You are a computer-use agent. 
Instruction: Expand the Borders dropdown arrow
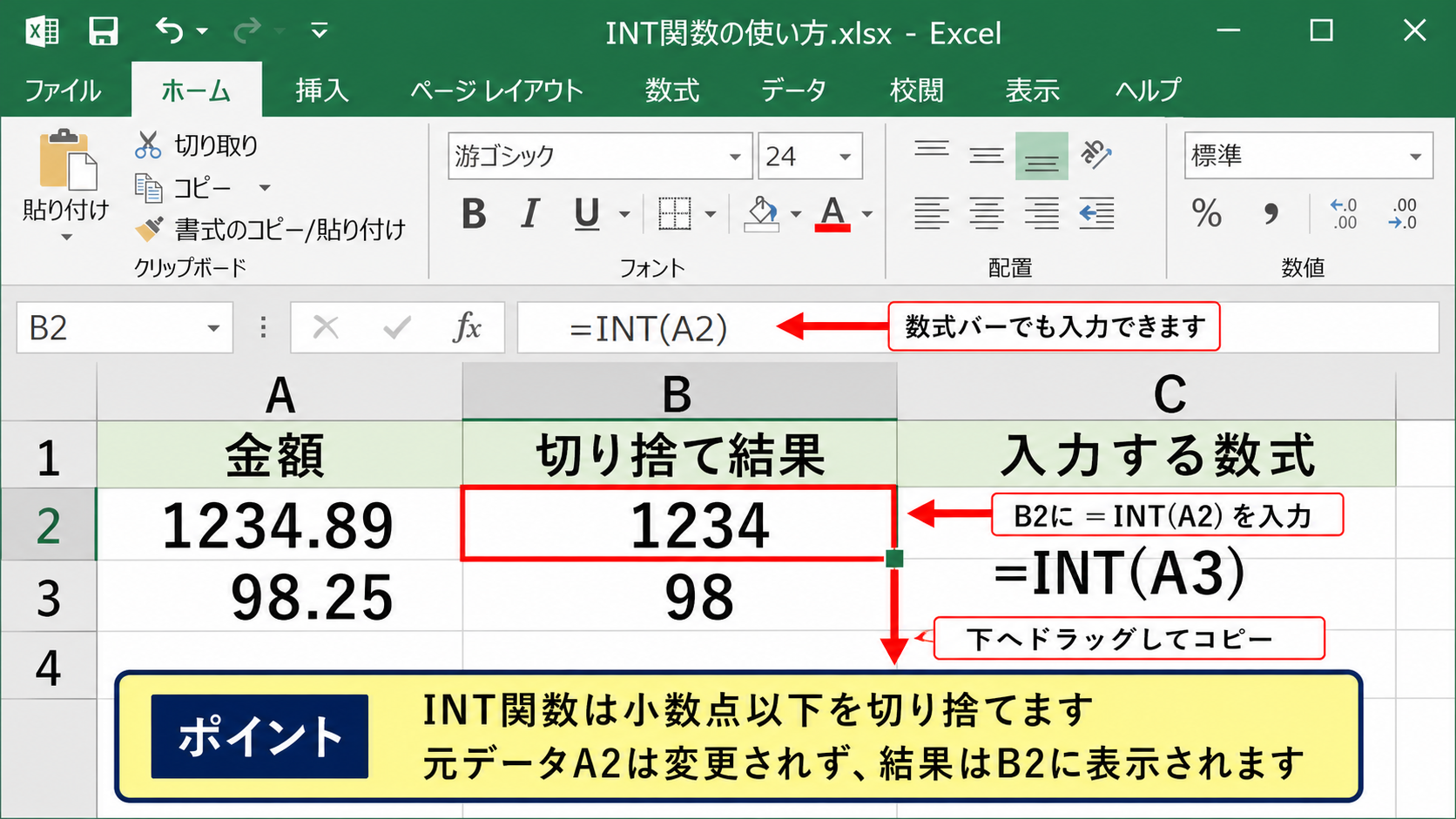(x=711, y=214)
